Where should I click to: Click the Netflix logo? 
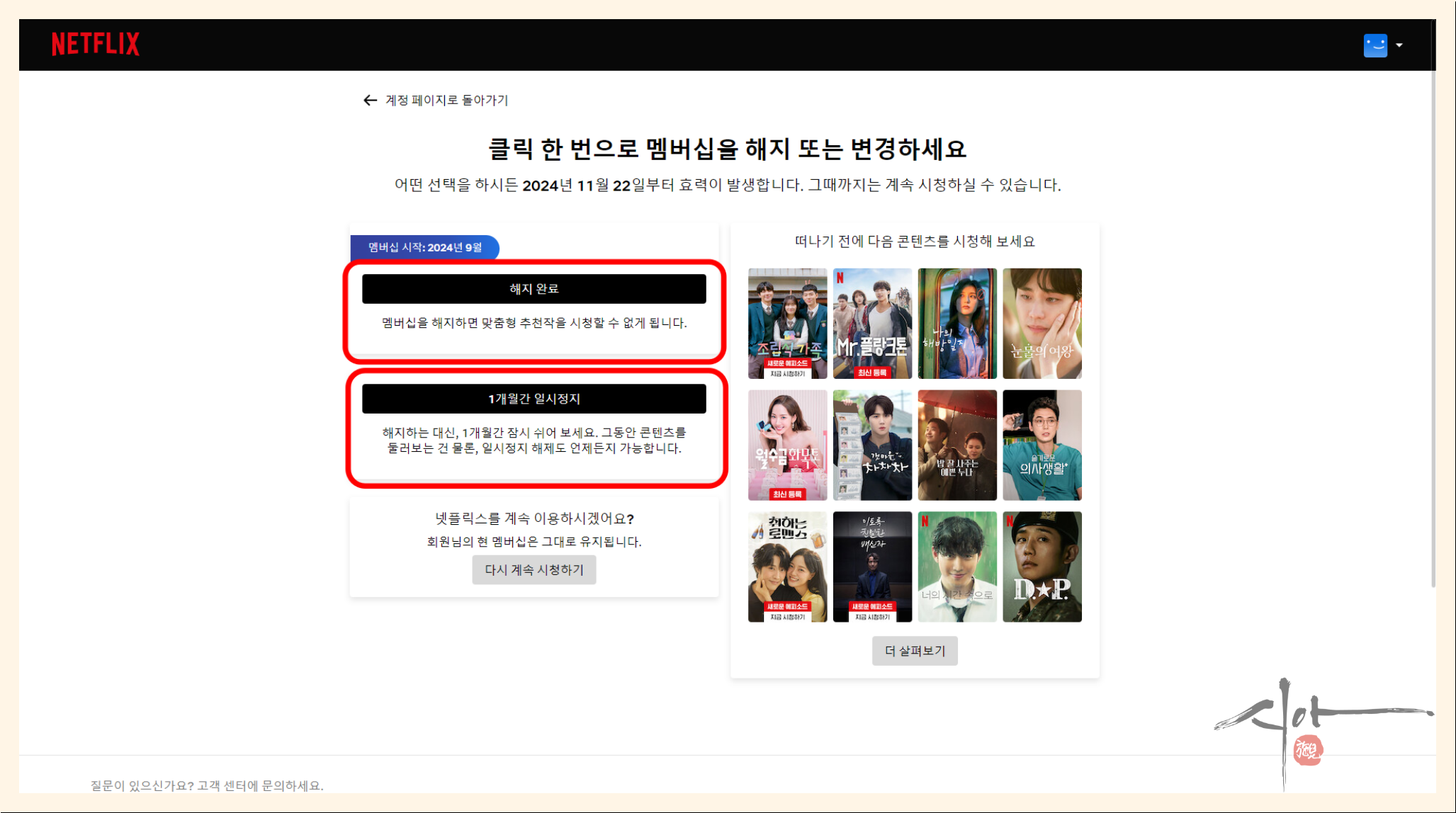96,44
